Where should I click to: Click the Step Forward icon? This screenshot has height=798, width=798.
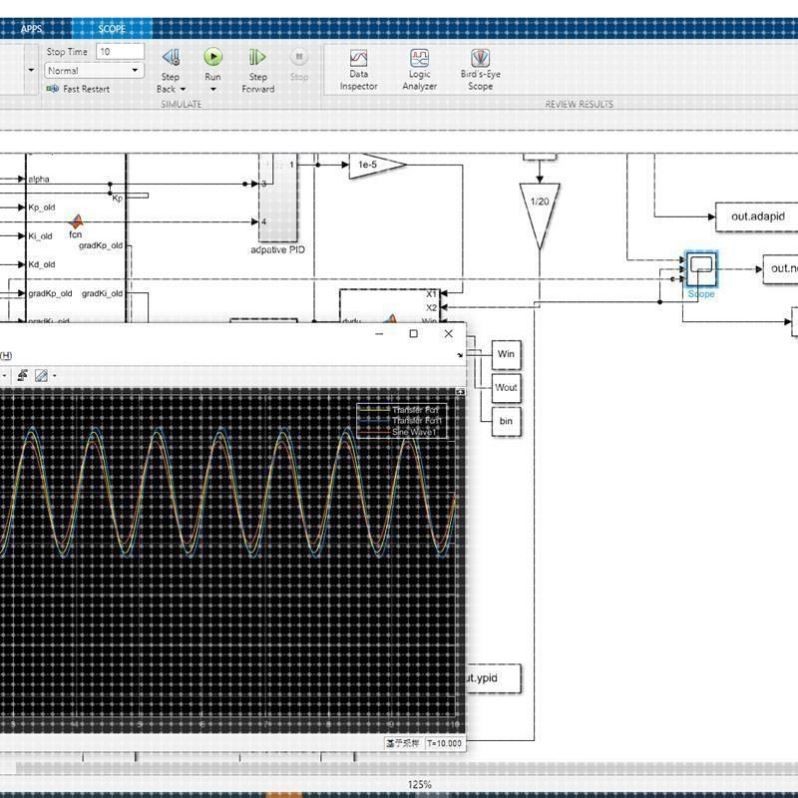[x=257, y=58]
